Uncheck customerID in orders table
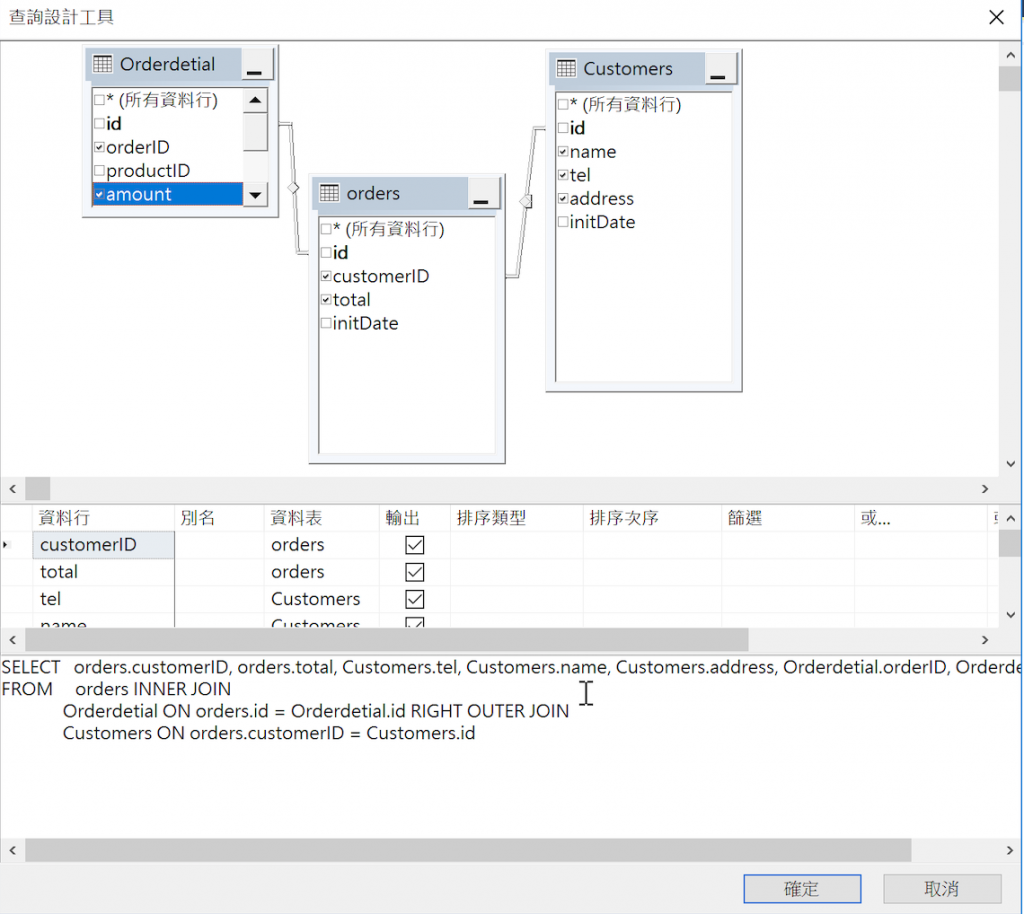Image resolution: width=1024 pixels, height=914 pixels. click(326, 276)
